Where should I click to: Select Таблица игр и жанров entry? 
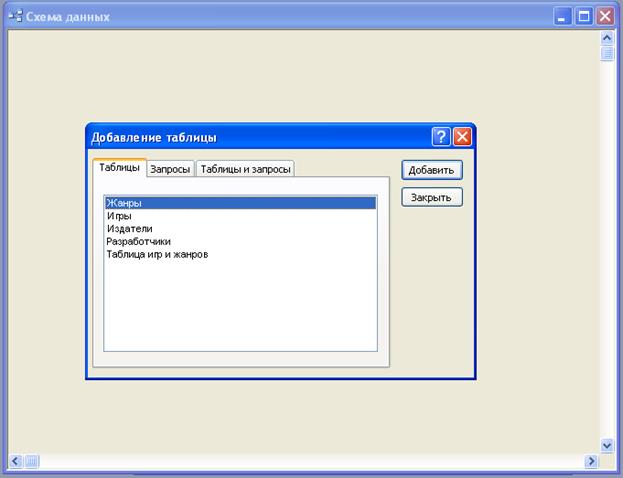tap(156, 254)
